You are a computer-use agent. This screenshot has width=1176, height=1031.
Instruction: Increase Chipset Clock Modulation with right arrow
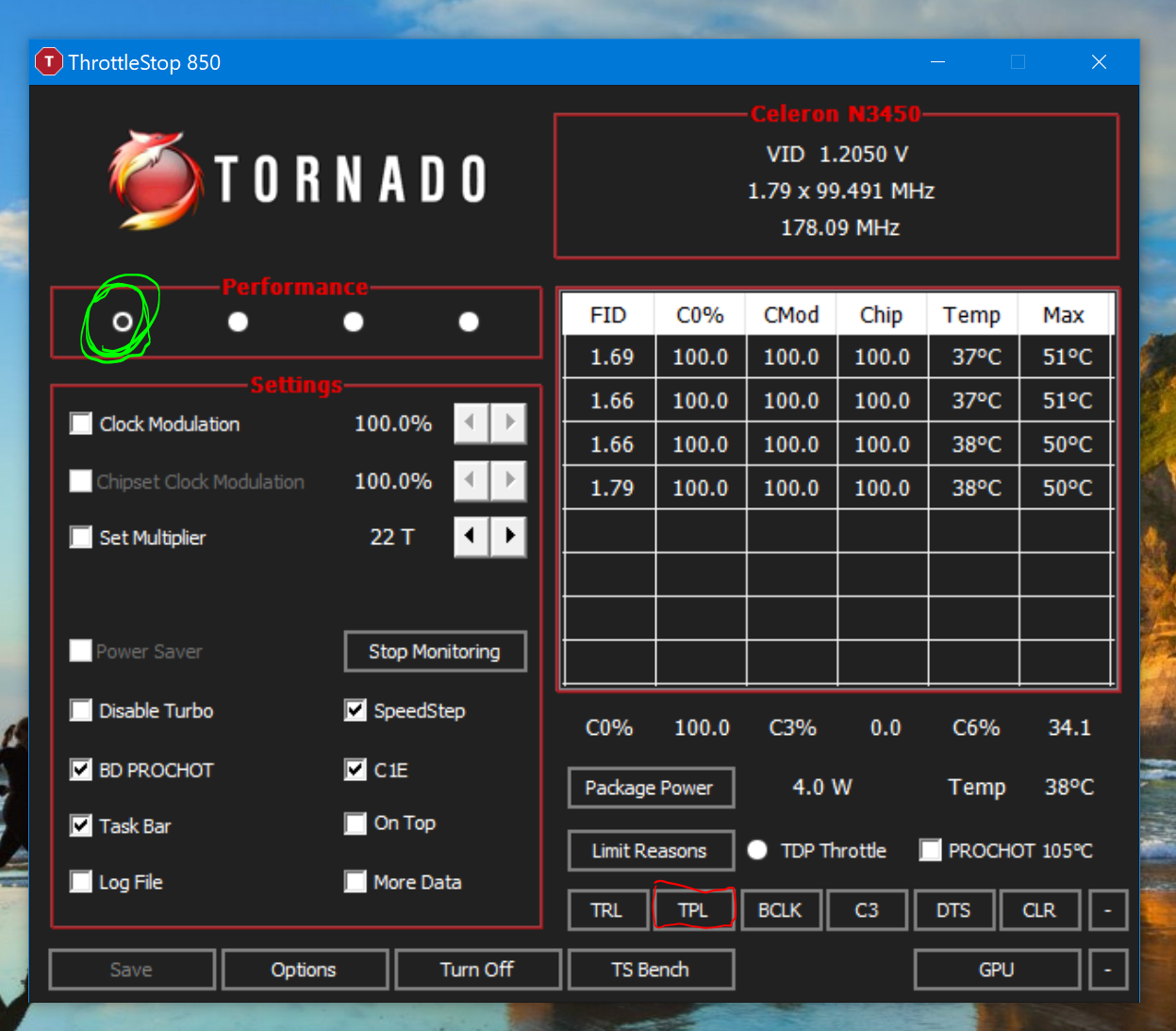click(509, 481)
